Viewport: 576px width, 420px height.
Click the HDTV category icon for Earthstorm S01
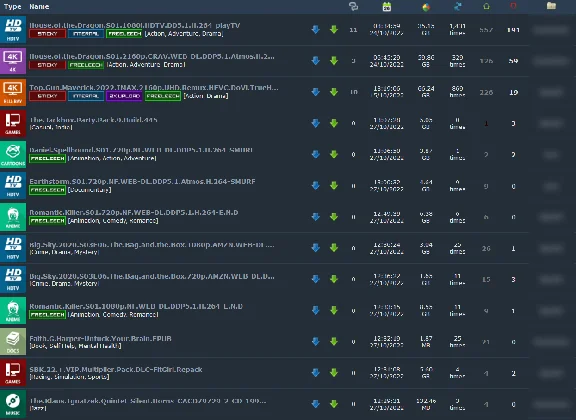tap(13, 186)
